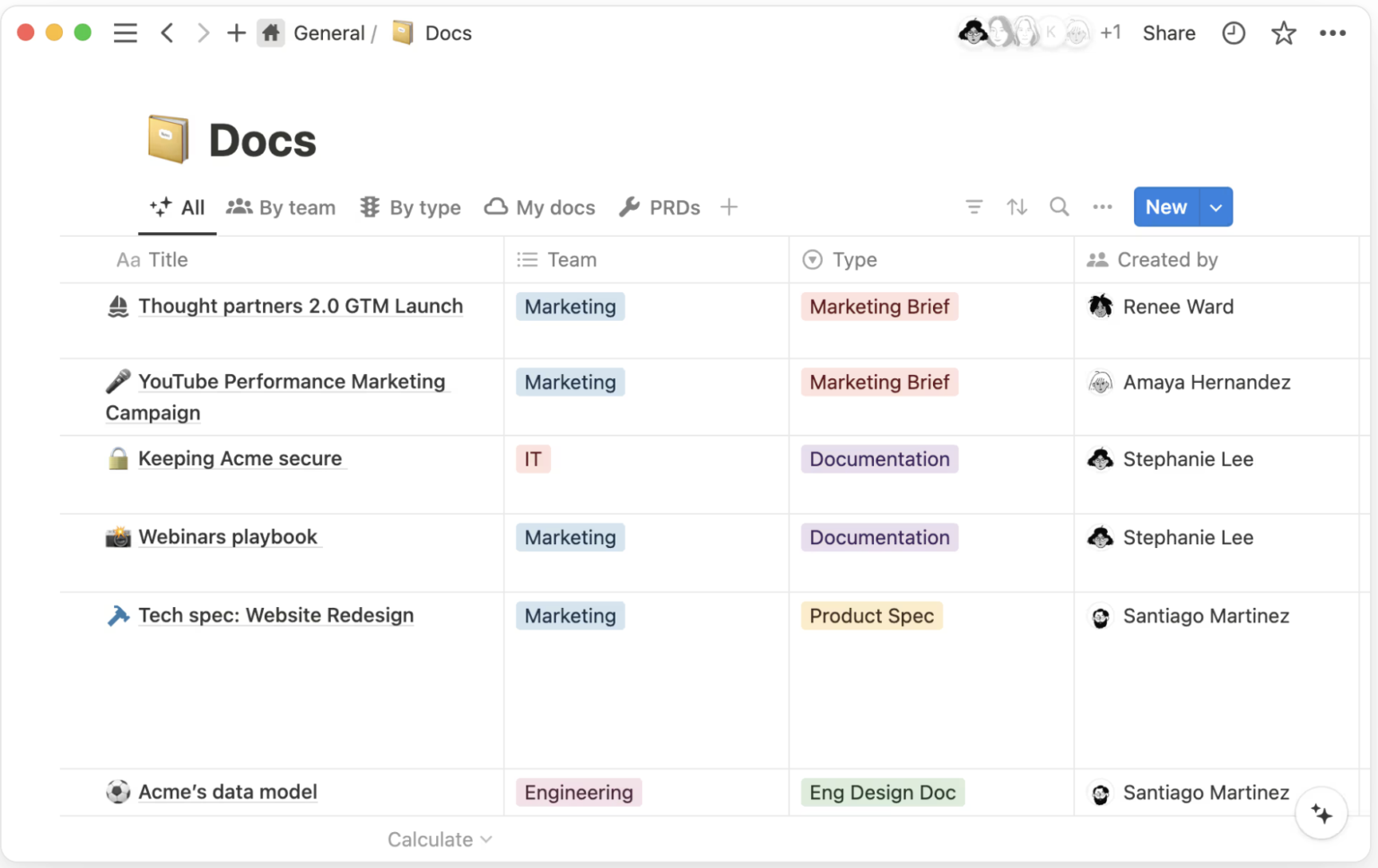Image resolution: width=1378 pixels, height=868 pixels.
Task: Click the Share button
Action: pos(1168,32)
